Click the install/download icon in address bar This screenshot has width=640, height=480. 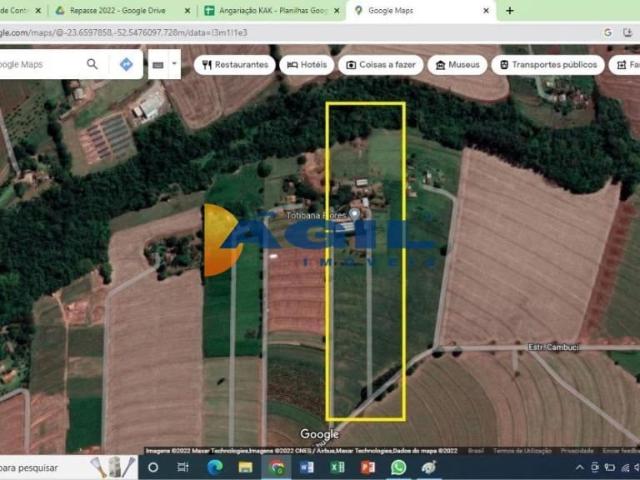(x=627, y=33)
